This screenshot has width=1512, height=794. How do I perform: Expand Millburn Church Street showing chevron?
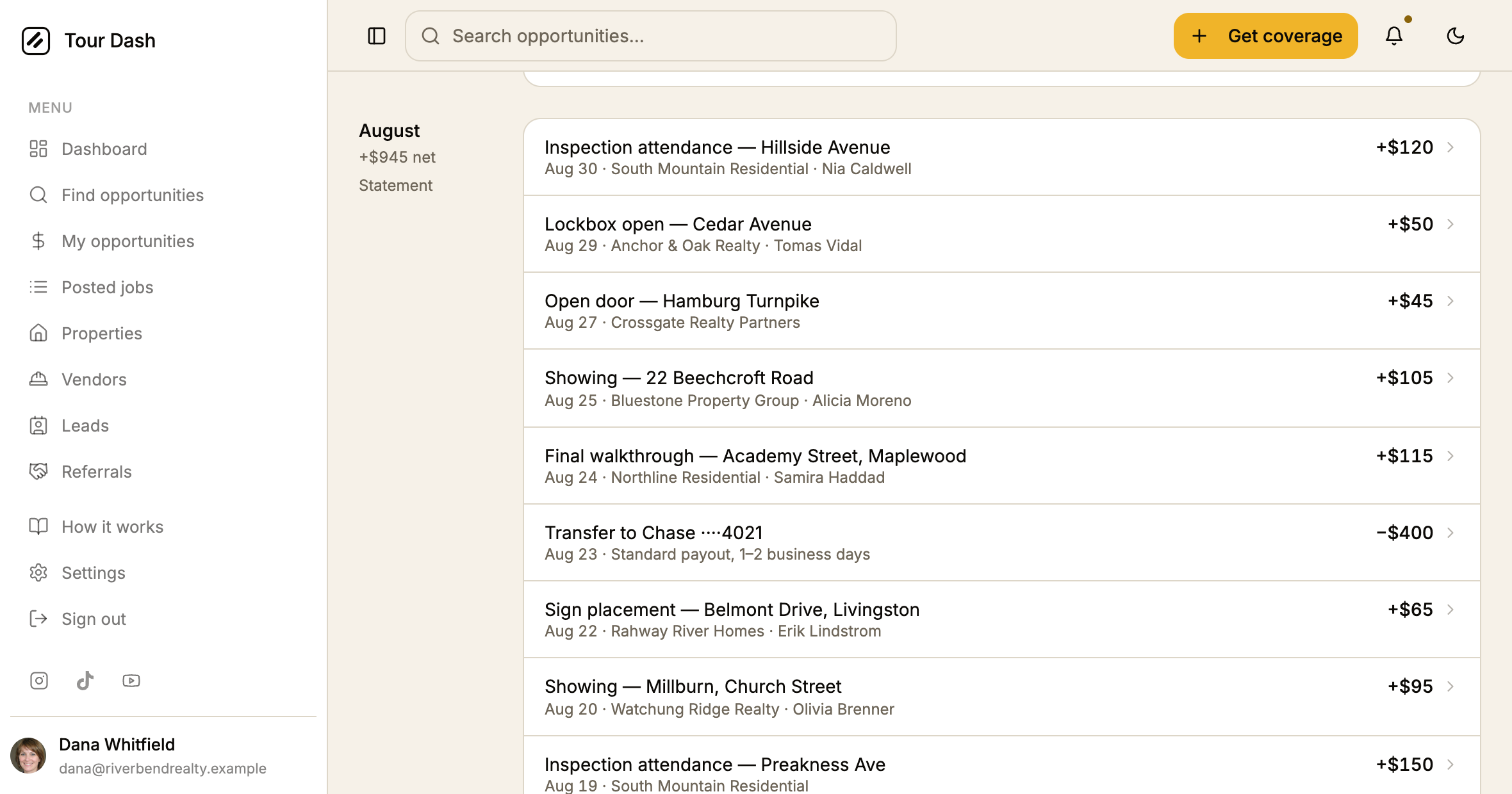[1450, 686]
